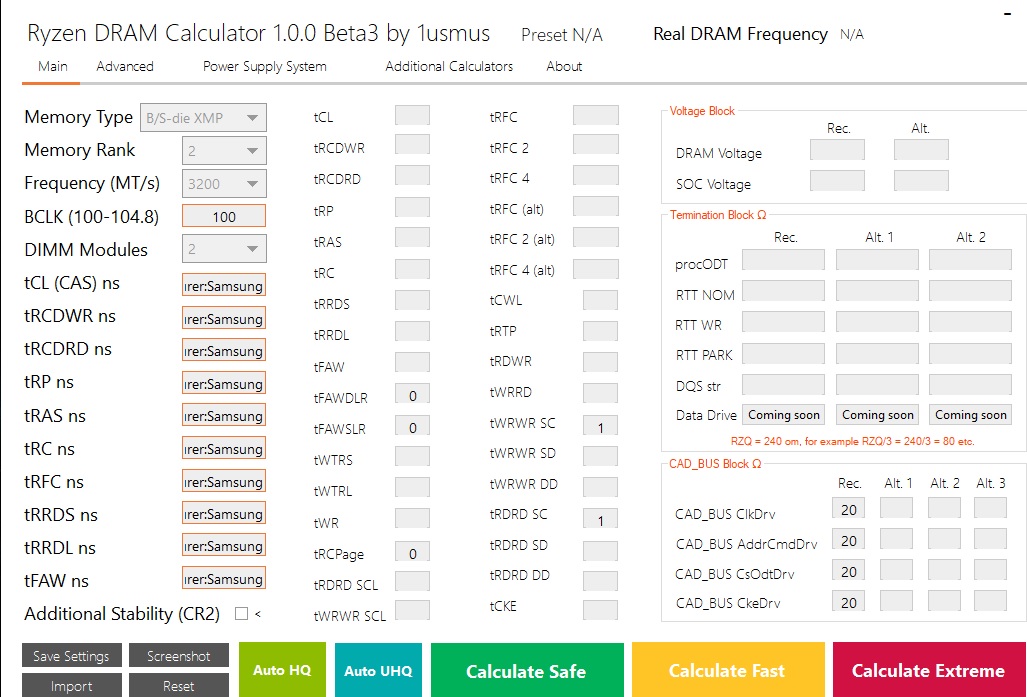The height and width of the screenshot is (697, 1027).
Task: Click the Auto HQ button
Action: 282,670
